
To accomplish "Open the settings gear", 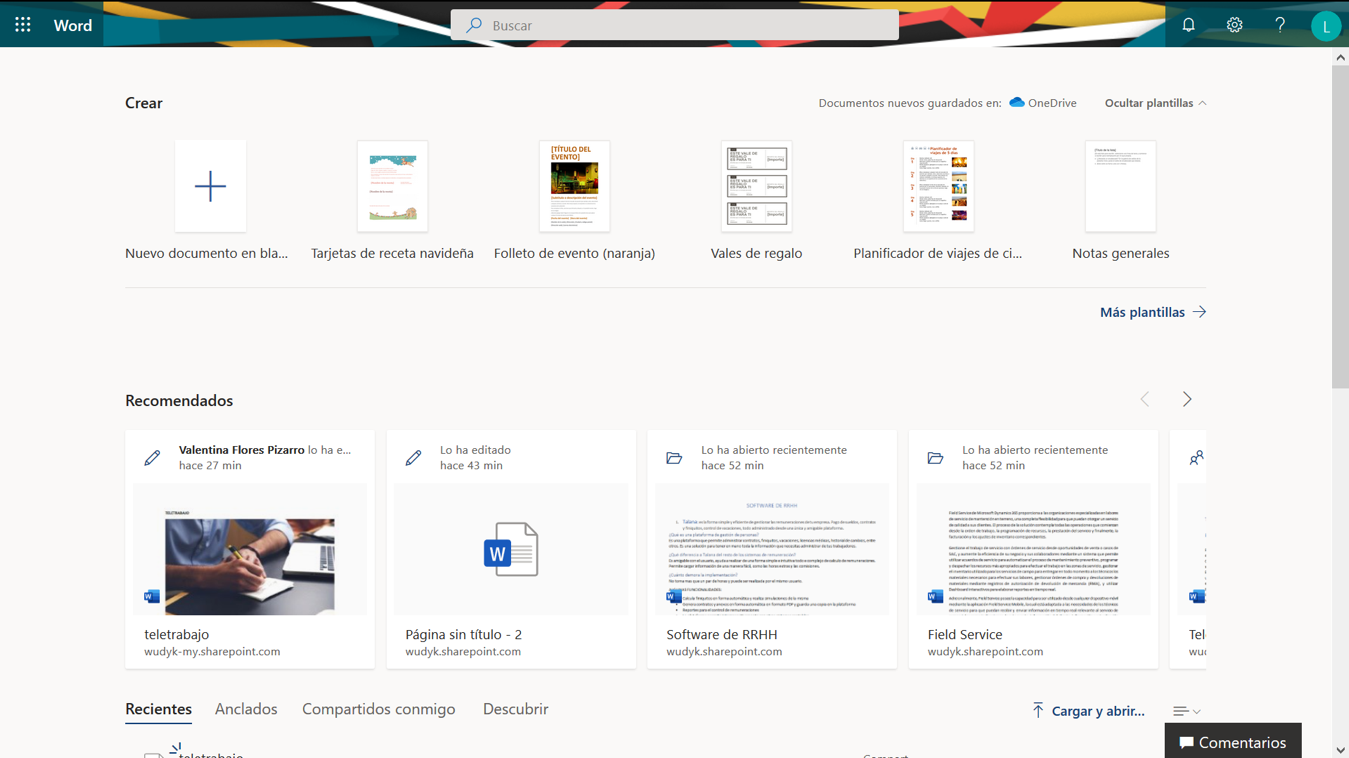I will (1234, 25).
